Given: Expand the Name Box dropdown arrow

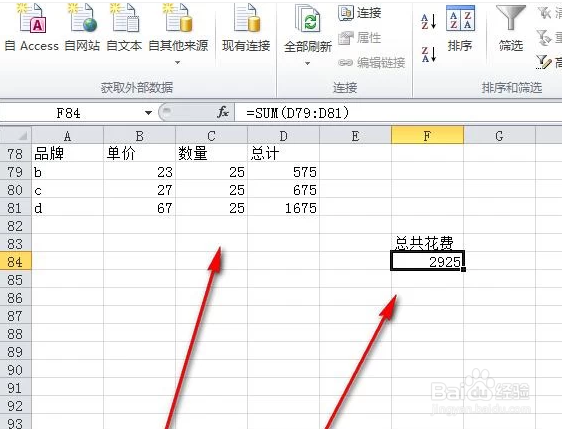Looking at the screenshot, I should coord(148,113).
